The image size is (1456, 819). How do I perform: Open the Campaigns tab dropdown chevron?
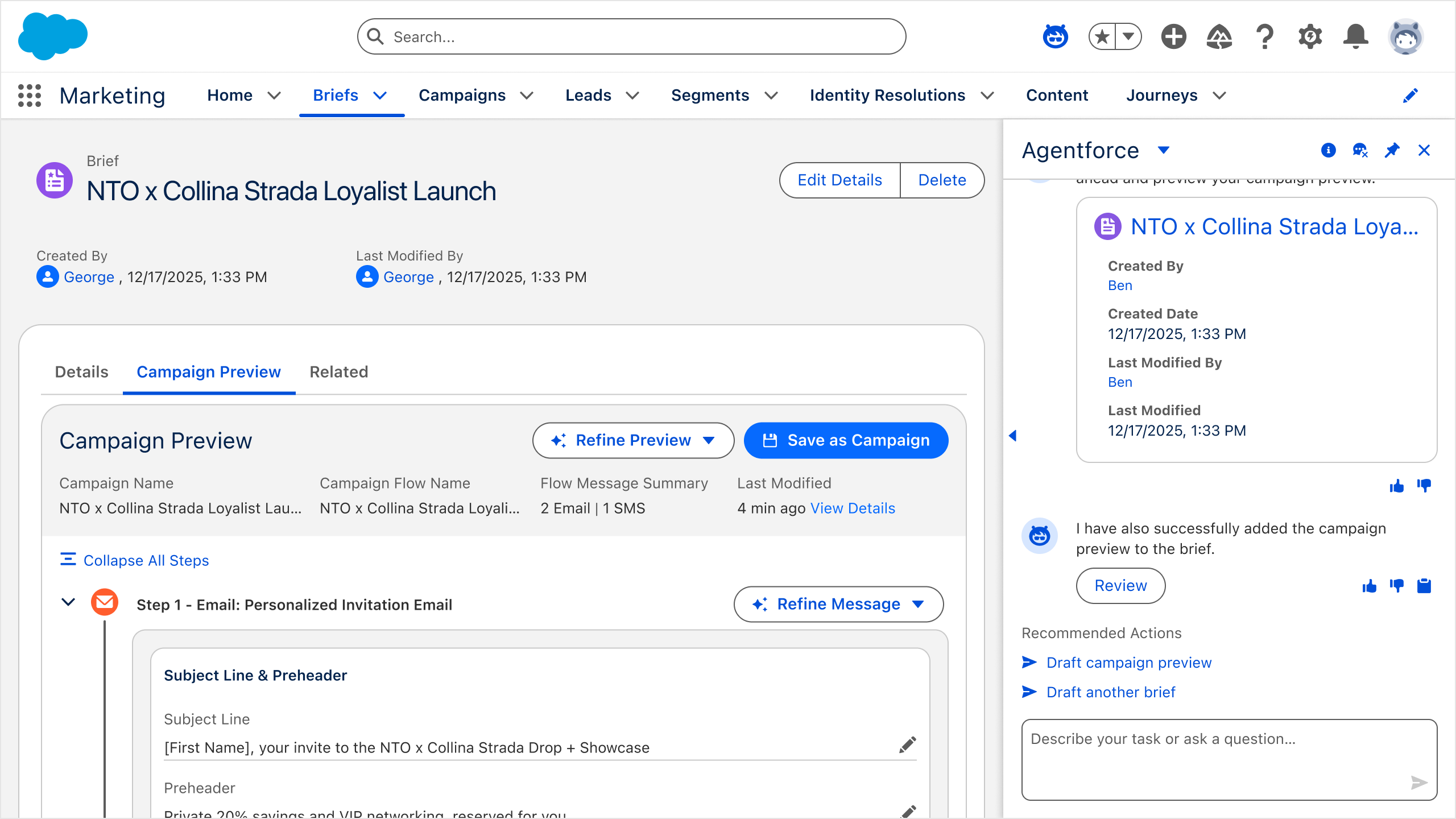527,96
